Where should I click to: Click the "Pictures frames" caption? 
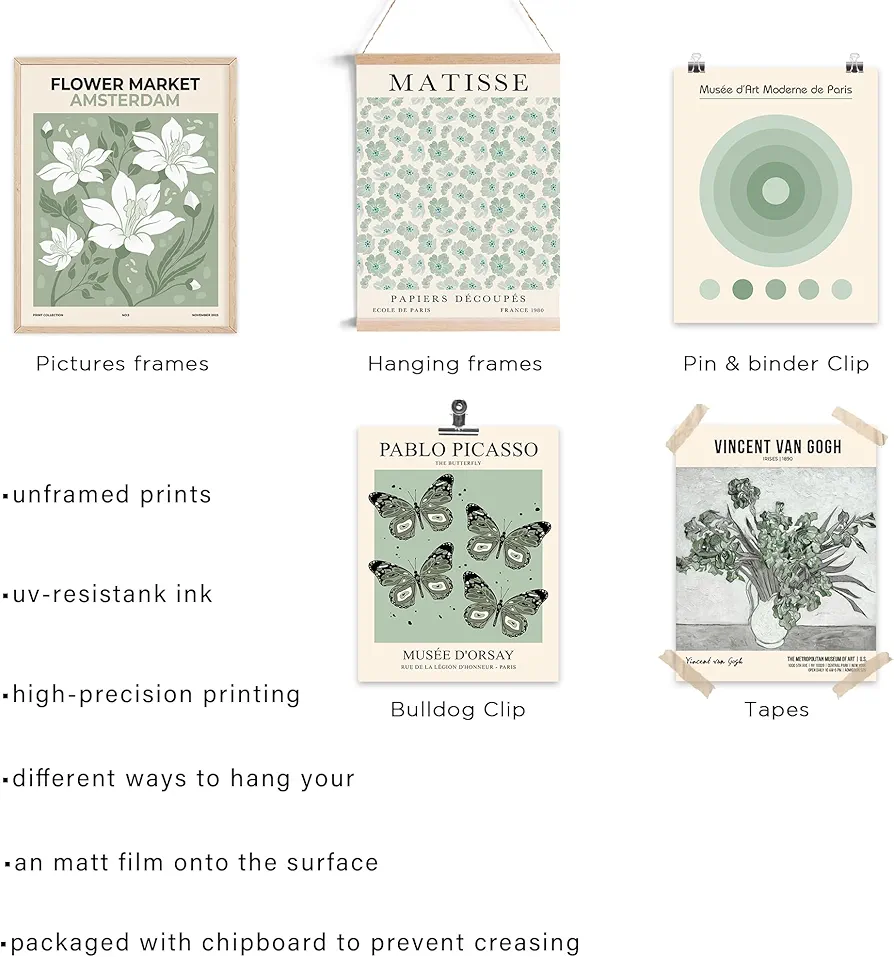pyautogui.click(x=122, y=364)
